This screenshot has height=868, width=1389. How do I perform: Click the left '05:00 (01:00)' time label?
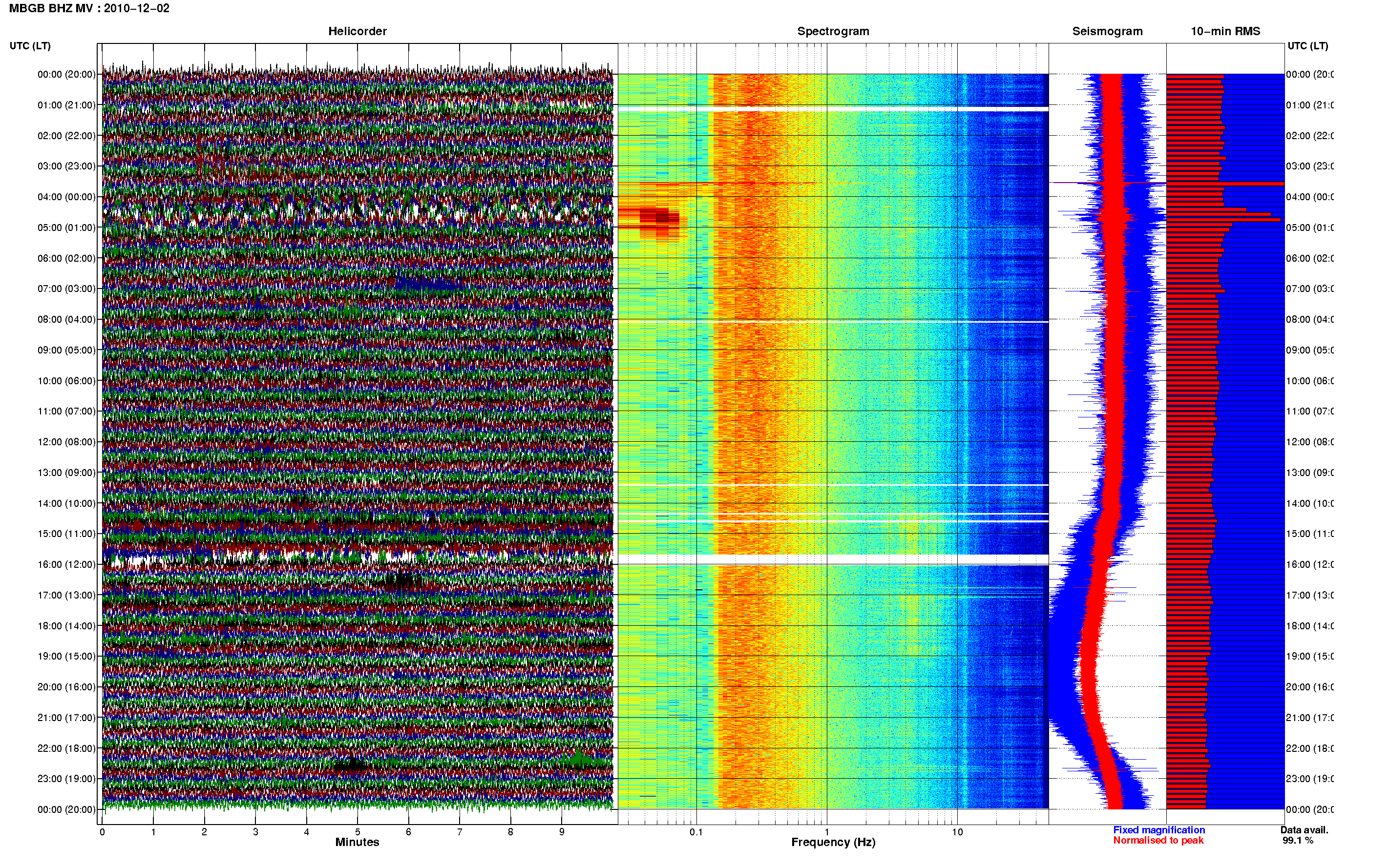pyautogui.click(x=66, y=227)
